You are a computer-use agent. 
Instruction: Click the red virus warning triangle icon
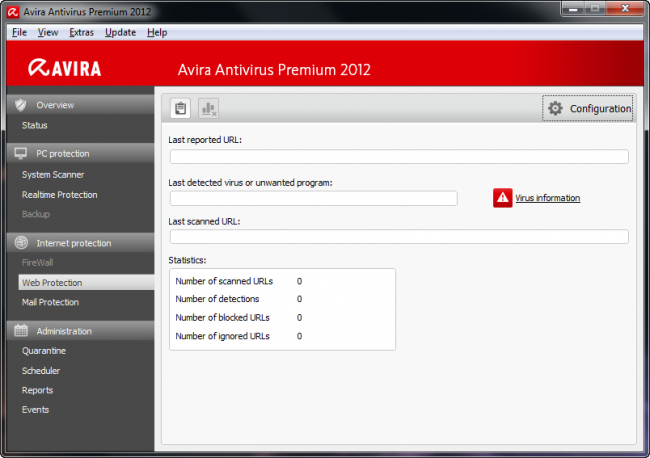[502, 198]
